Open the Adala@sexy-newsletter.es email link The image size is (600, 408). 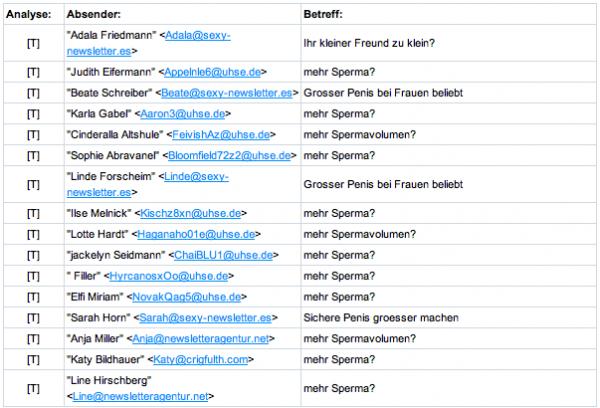pos(198,35)
